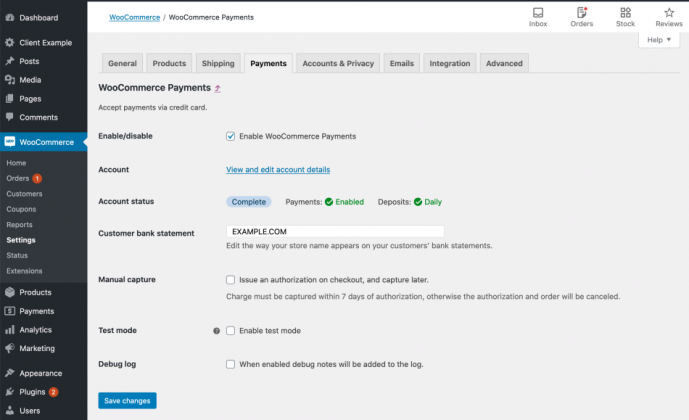This screenshot has width=689, height=420.
Task: Click the return arrow next to WooCommerce Payments heading
Action: coord(218,88)
